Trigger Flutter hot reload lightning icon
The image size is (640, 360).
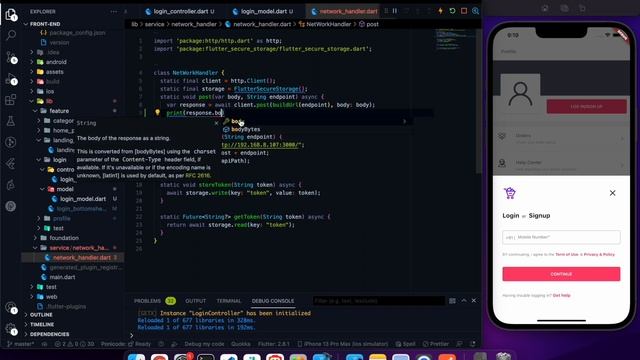[441, 11]
